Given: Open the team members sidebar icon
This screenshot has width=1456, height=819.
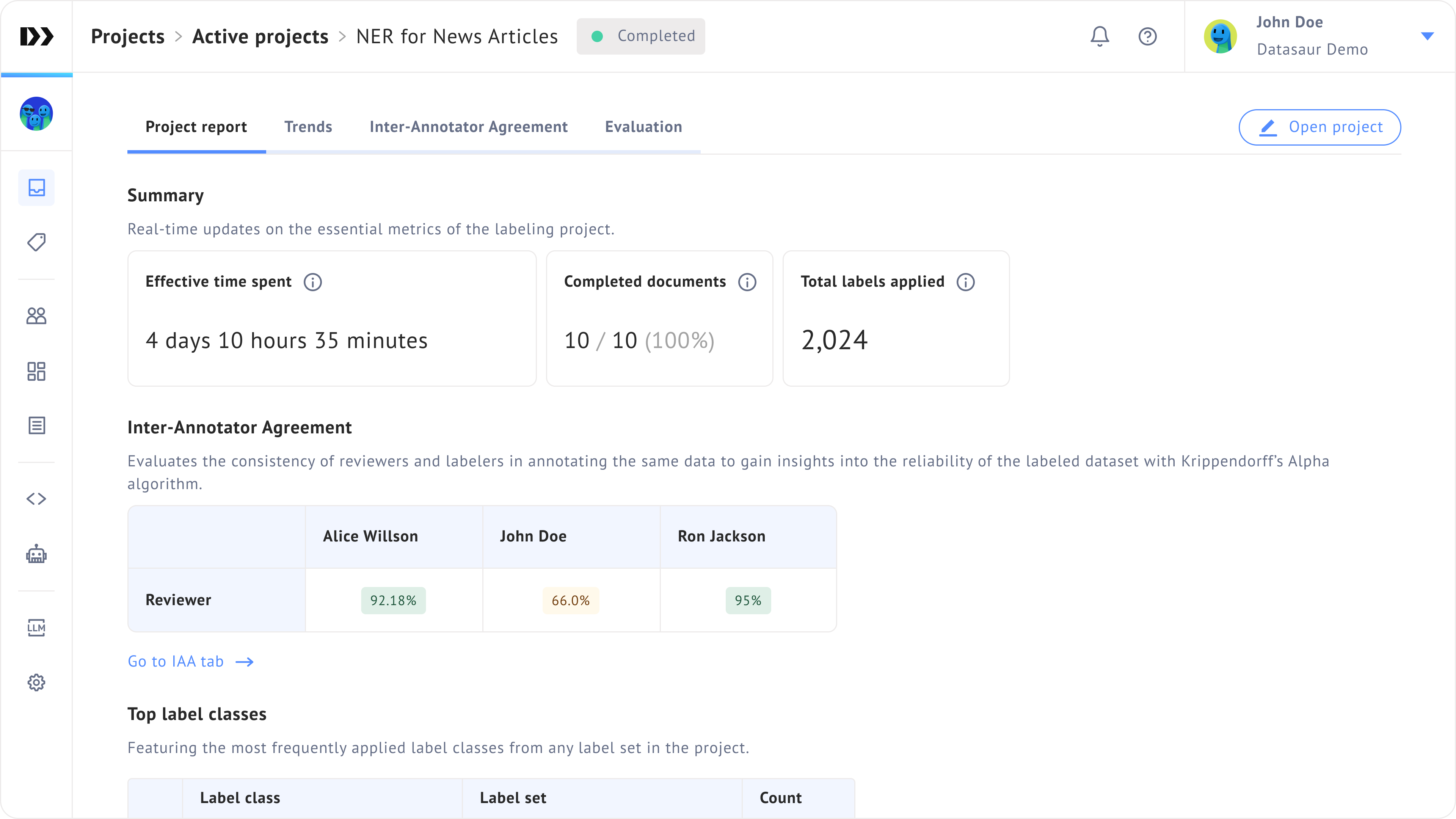Looking at the screenshot, I should point(37,316).
